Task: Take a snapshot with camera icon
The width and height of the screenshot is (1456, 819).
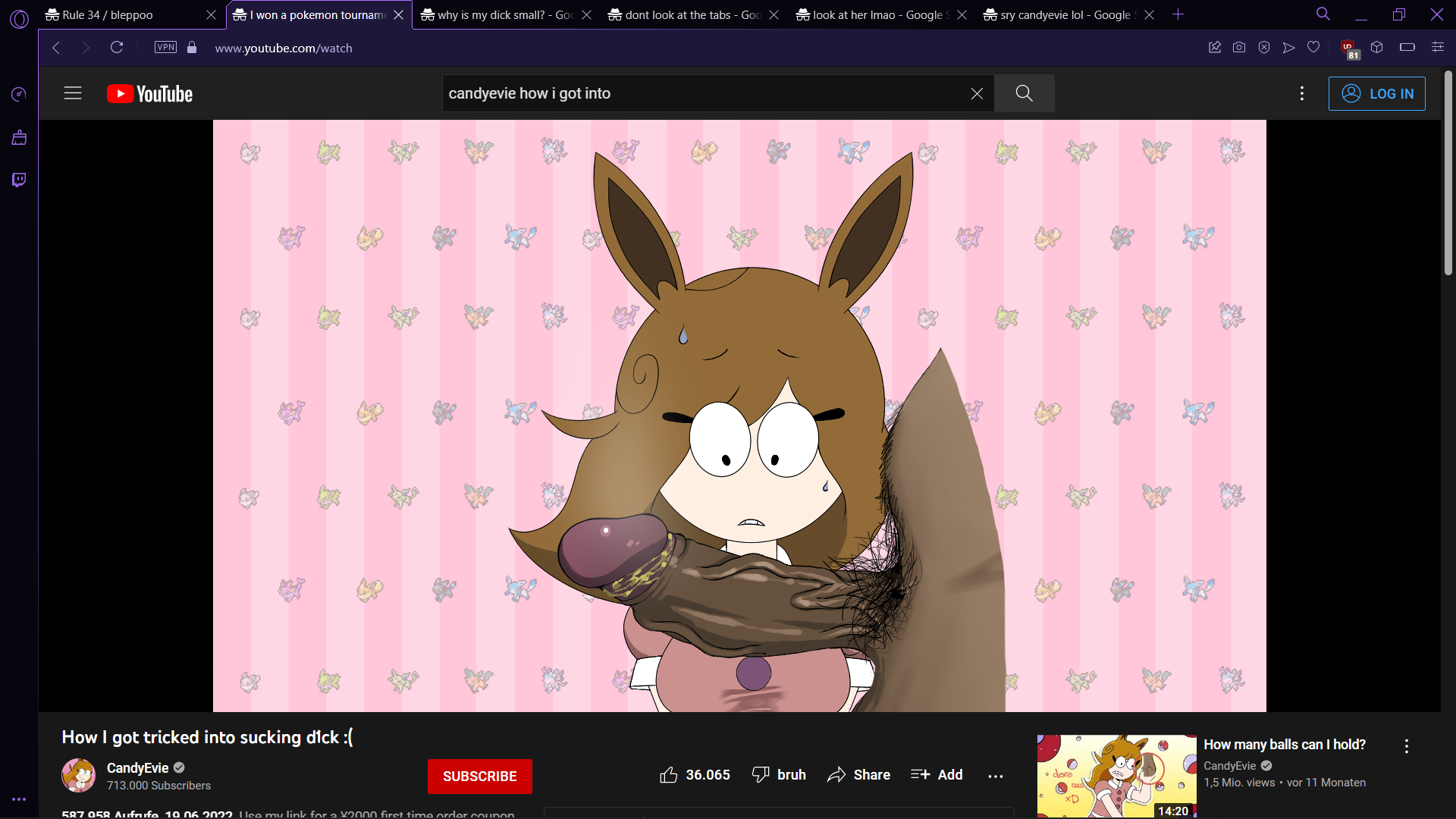Action: [1239, 48]
